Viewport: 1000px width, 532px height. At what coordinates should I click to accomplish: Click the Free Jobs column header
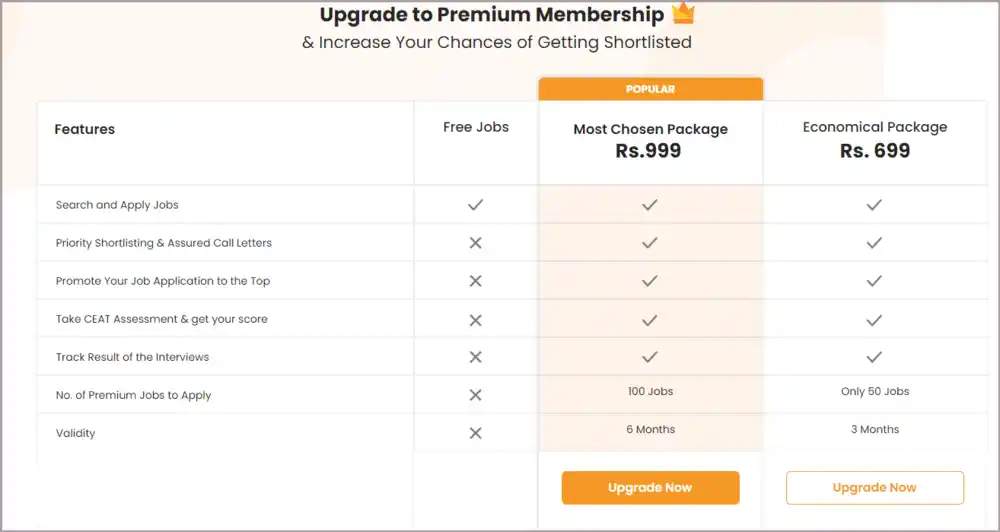476,127
